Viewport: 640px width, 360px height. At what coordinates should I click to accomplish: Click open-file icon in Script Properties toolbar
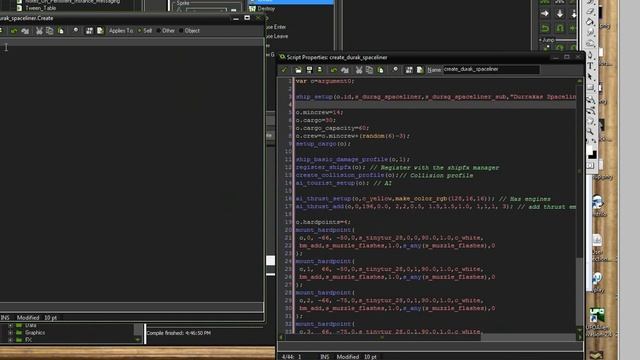298,70
